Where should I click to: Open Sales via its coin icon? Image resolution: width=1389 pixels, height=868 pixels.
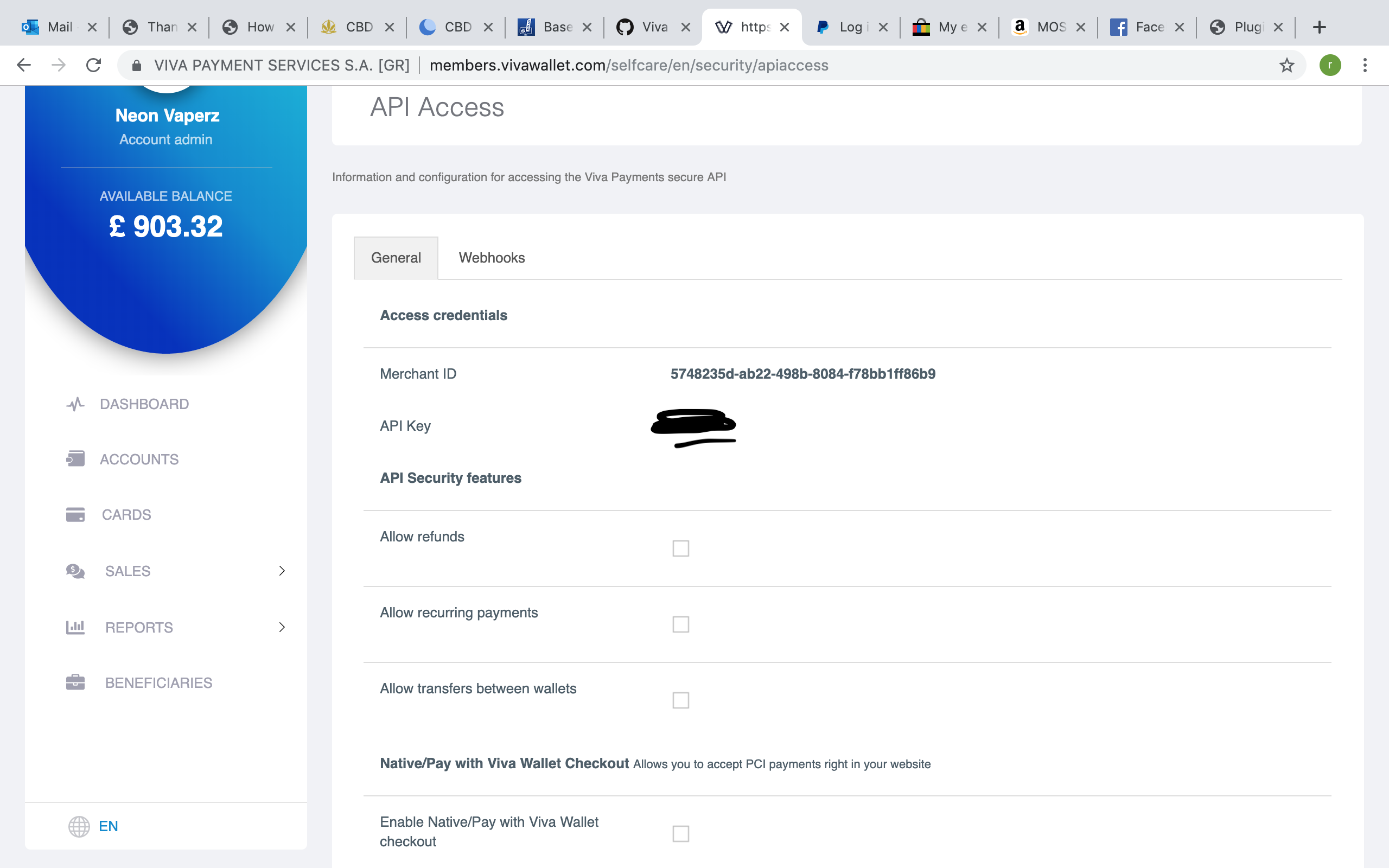tap(75, 571)
